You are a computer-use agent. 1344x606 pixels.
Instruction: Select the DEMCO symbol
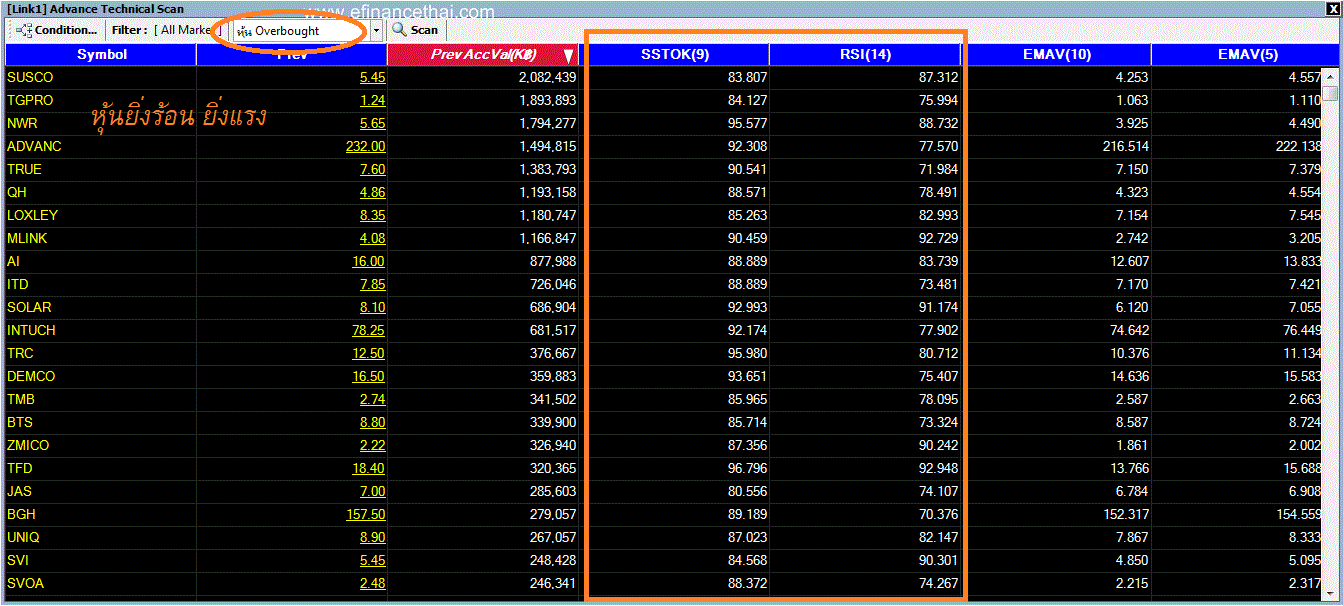click(x=31, y=376)
